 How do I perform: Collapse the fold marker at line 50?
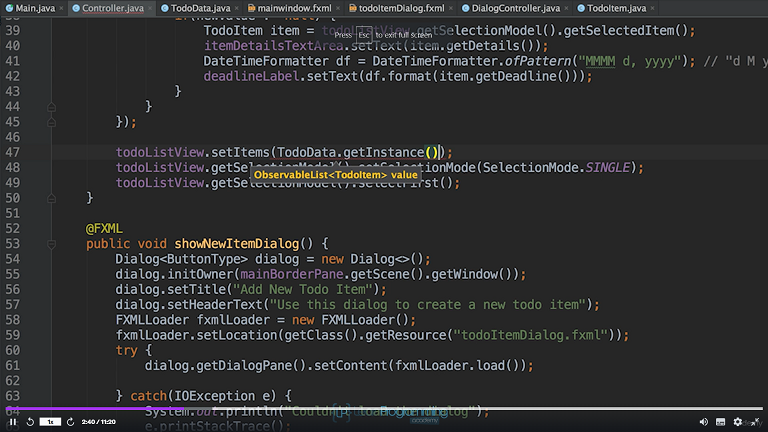(x=51, y=198)
